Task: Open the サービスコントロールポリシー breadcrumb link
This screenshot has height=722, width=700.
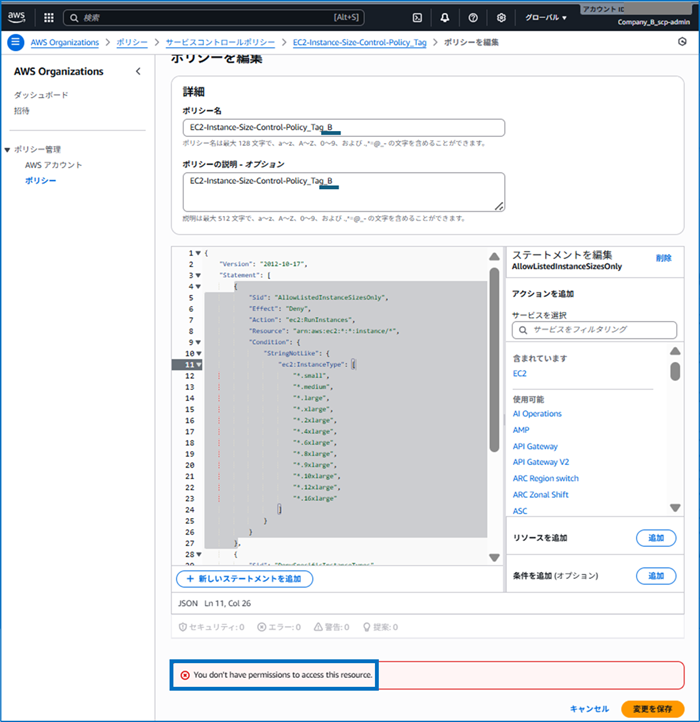Action: point(220,42)
